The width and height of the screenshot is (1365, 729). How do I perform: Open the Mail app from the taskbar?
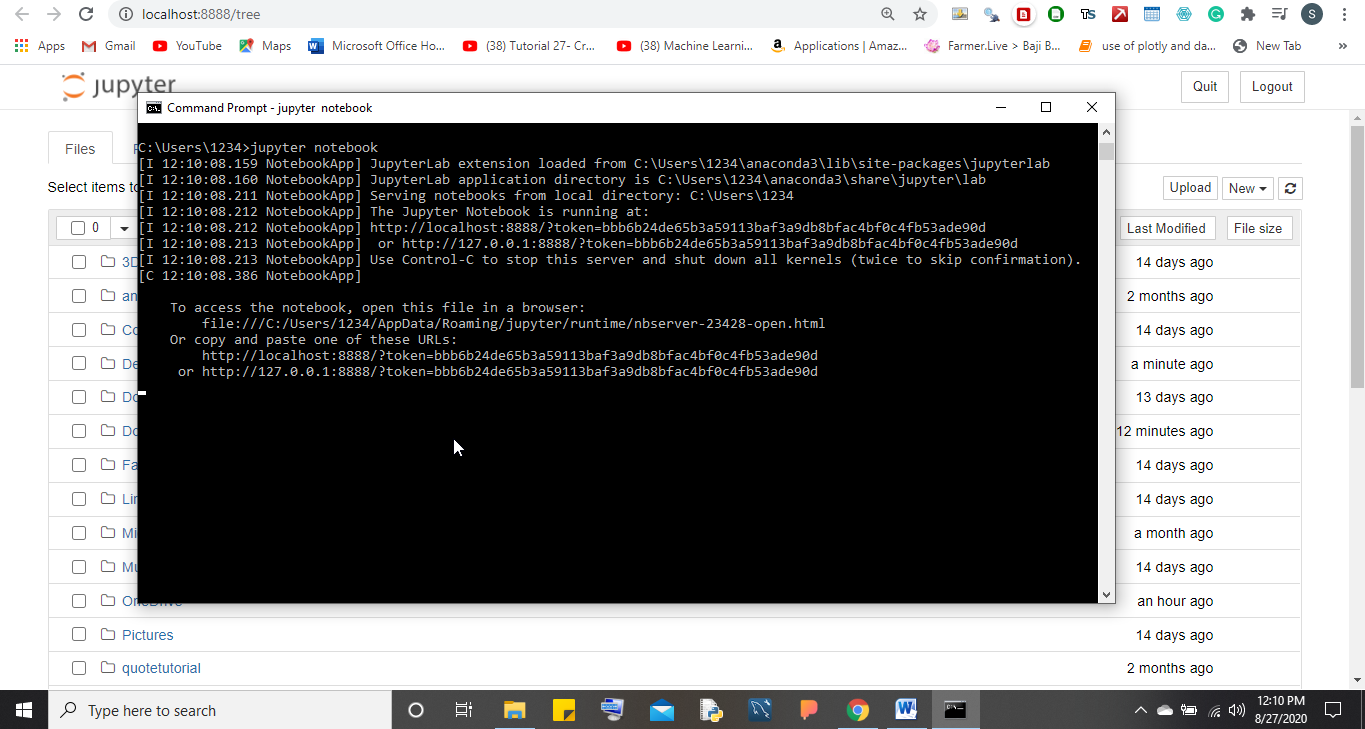(661, 710)
